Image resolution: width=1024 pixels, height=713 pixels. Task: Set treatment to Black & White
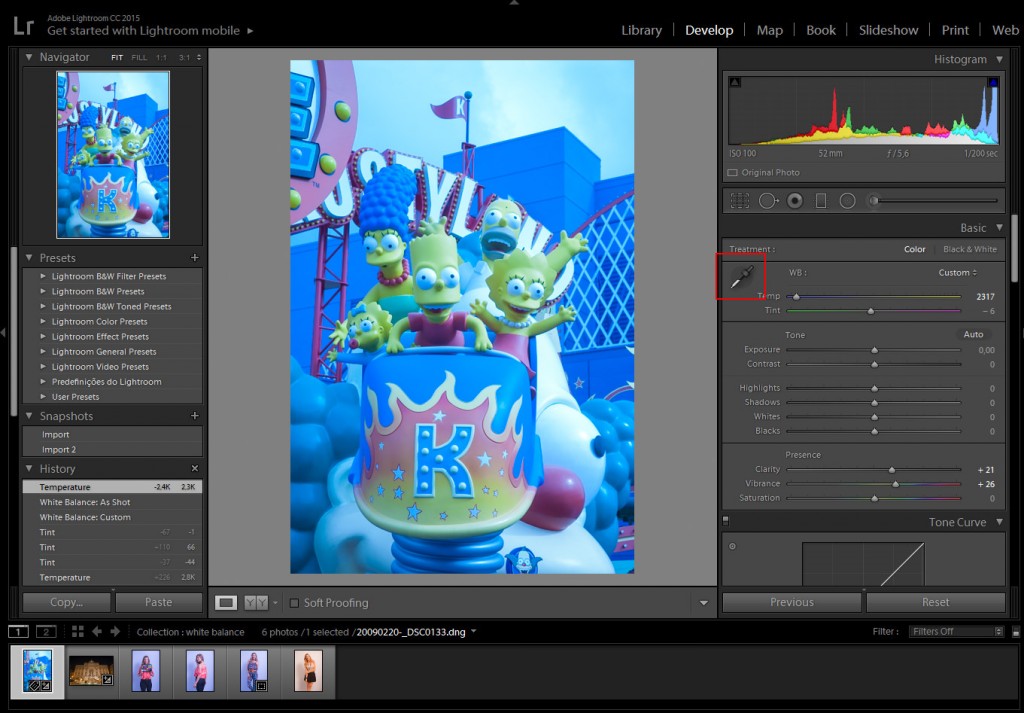click(970, 249)
